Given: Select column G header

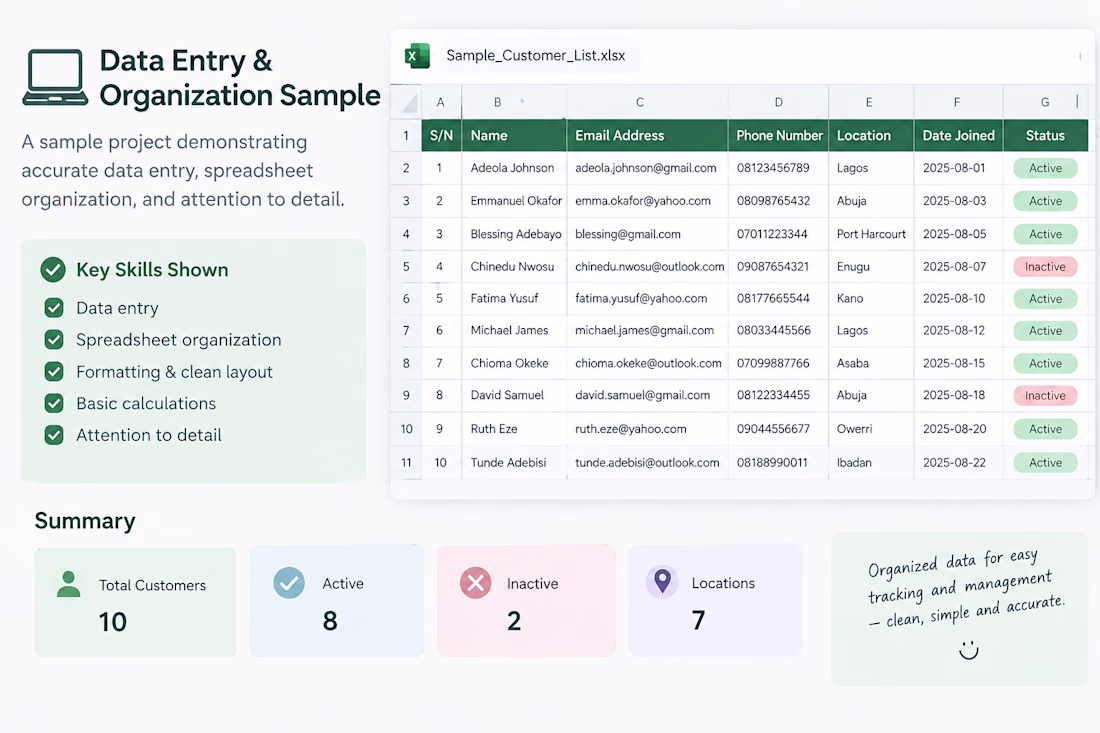Looking at the screenshot, I should [x=1045, y=102].
